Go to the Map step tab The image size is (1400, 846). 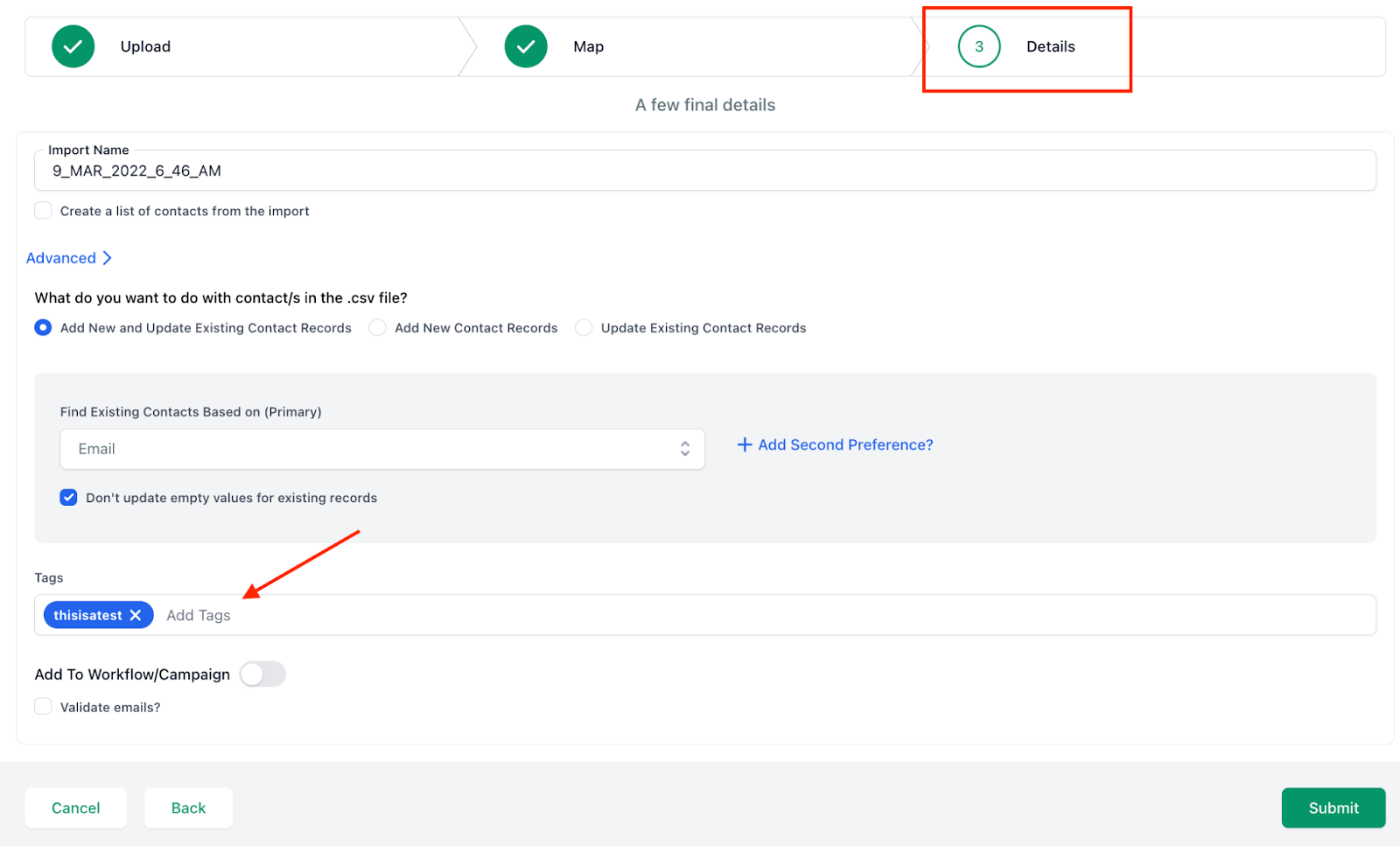tap(588, 46)
